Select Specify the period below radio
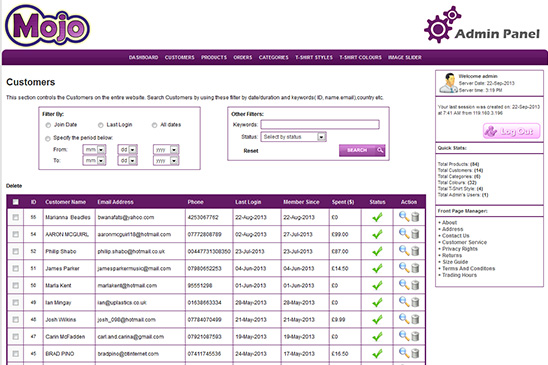 (x=48, y=138)
